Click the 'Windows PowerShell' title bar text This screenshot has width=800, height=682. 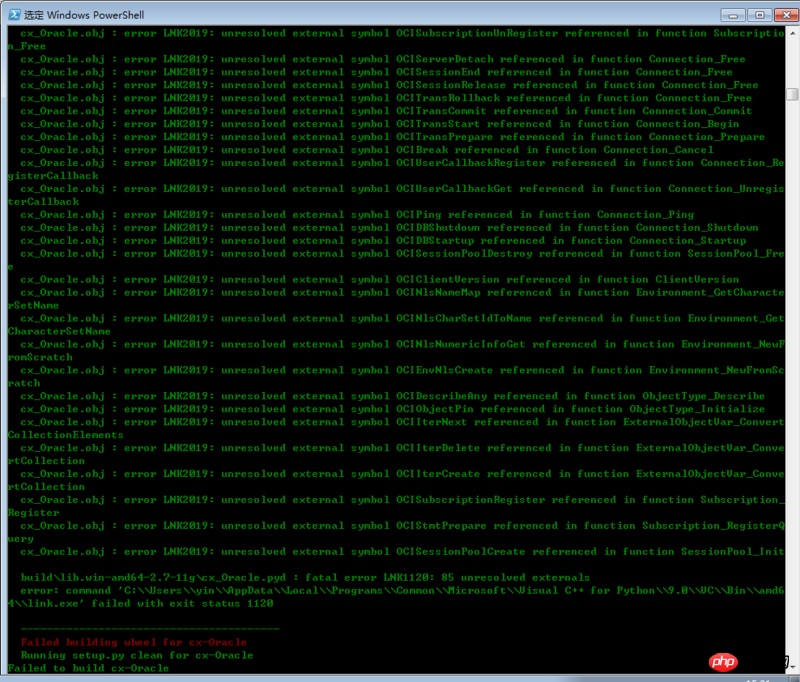95,15
